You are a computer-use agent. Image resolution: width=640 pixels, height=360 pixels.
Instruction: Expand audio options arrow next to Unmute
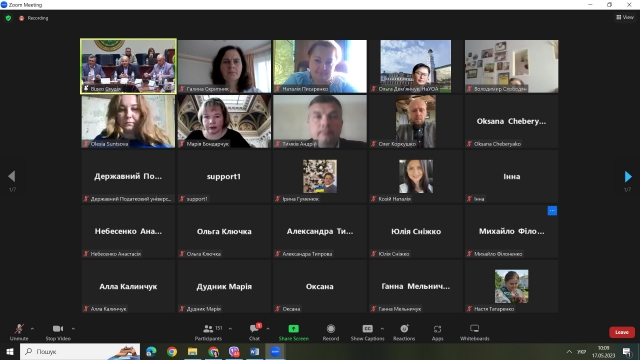(x=32, y=329)
